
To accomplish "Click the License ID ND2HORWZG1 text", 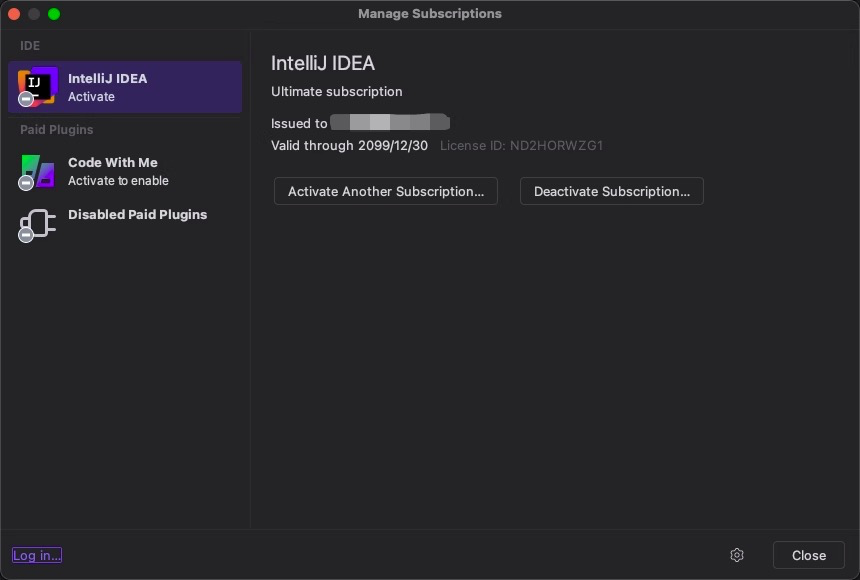I will tap(521, 145).
